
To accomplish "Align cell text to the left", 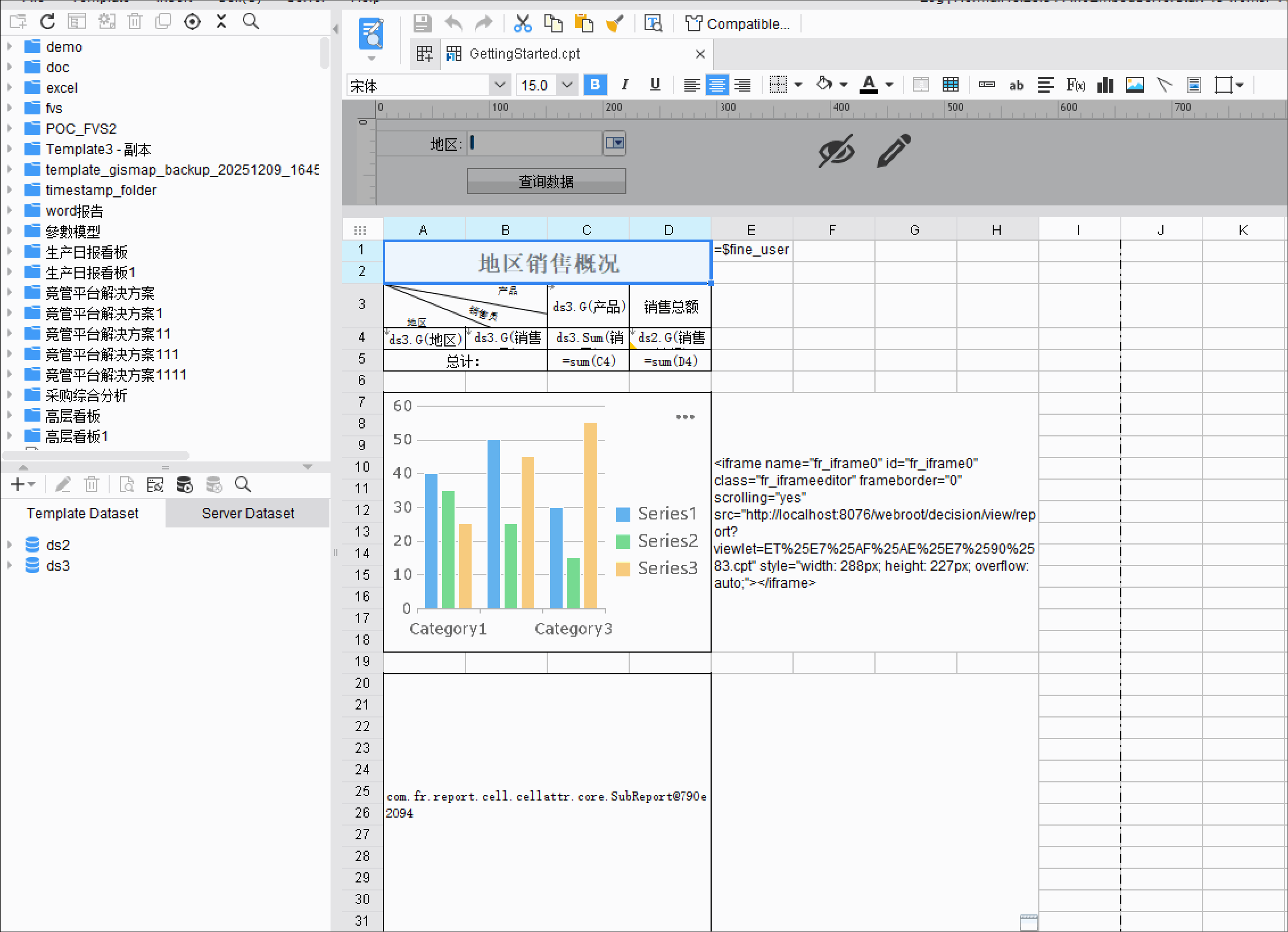I will click(x=692, y=85).
